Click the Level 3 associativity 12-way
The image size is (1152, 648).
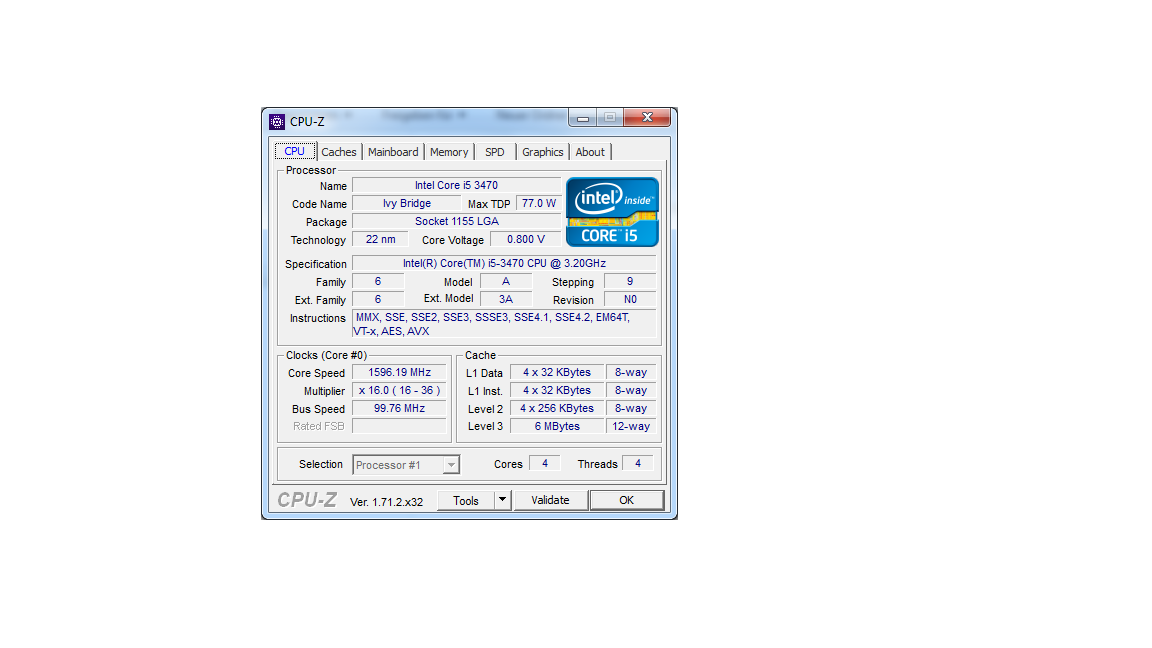coord(631,426)
